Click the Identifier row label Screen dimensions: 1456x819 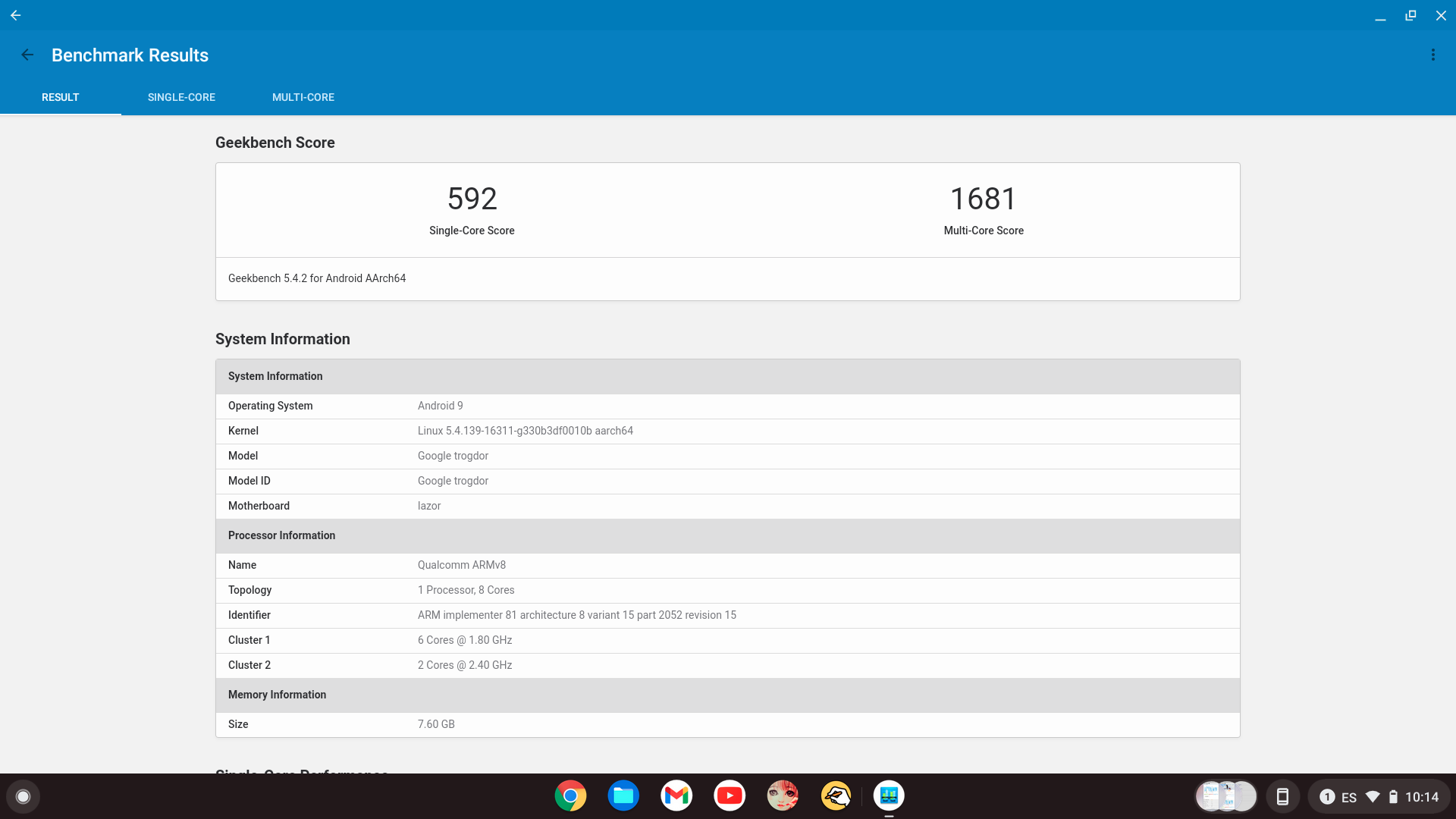(x=249, y=615)
